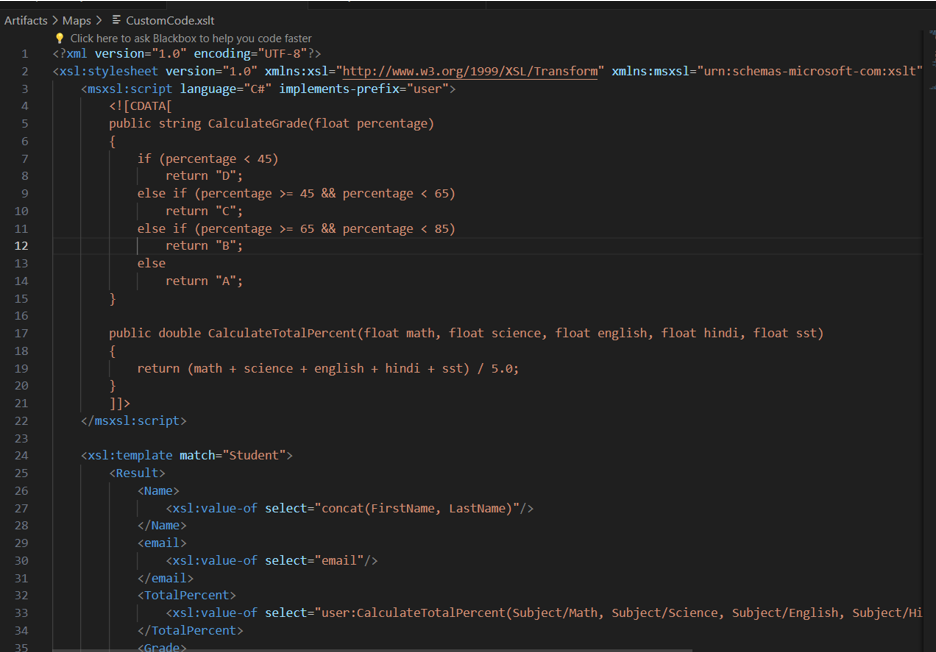
Task: Click 'Click here to ask Blackbox' hint
Action: (191, 38)
